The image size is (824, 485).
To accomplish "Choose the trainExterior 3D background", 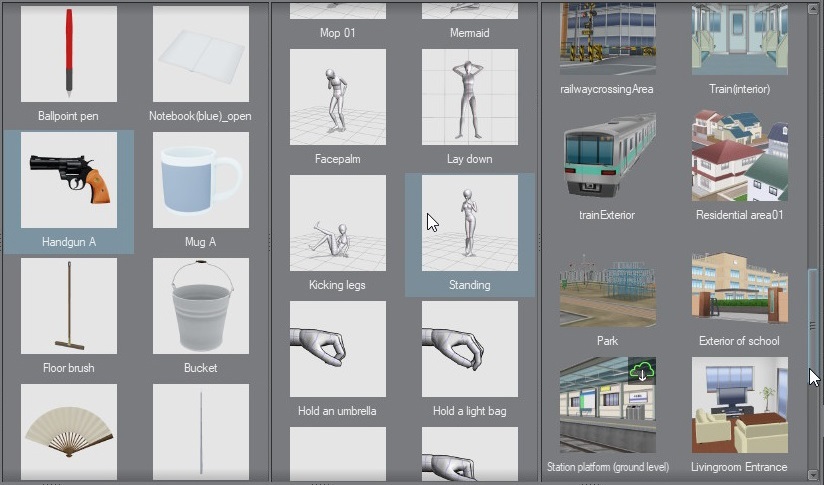I will click(607, 156).
